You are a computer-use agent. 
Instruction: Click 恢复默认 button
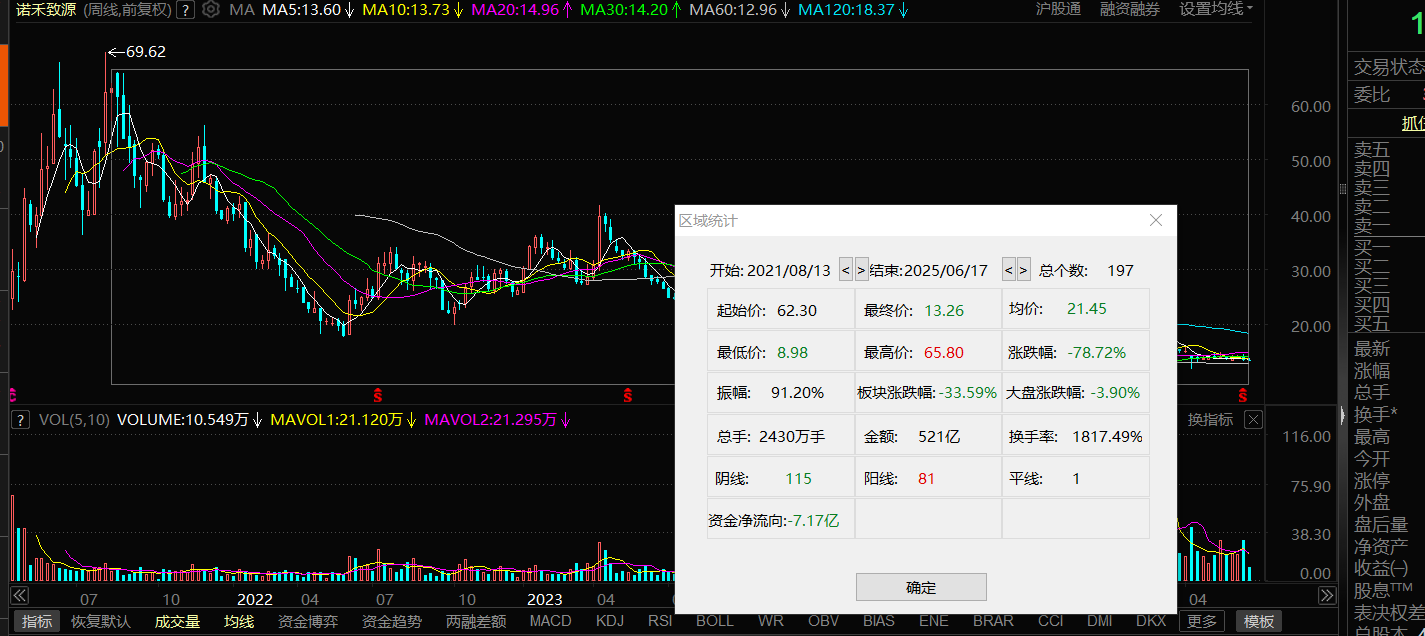tap(100, 621)
